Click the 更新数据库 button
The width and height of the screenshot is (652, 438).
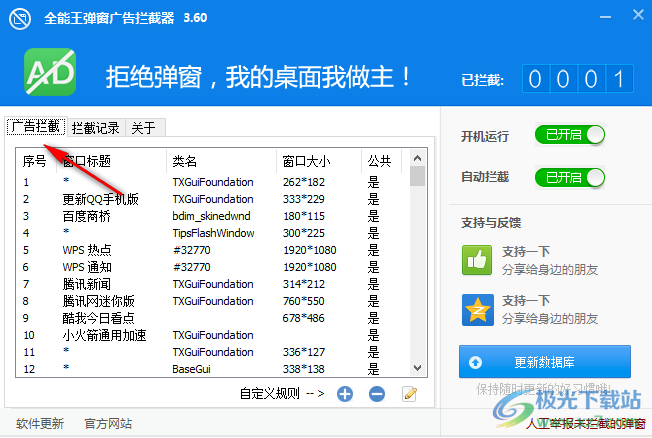click(x=545, y=361)
